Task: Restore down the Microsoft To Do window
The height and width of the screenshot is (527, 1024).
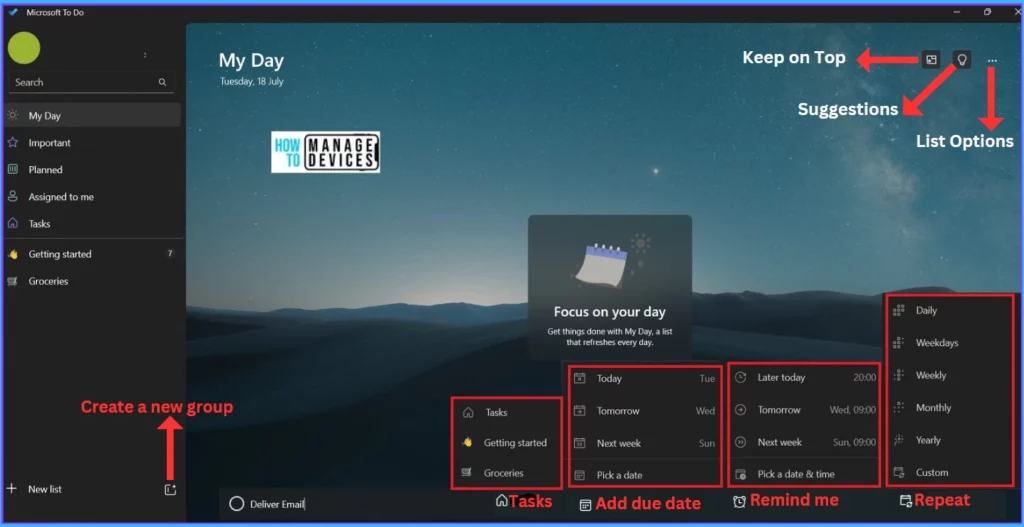Action: pyautogui.click(x=987, y=12)
